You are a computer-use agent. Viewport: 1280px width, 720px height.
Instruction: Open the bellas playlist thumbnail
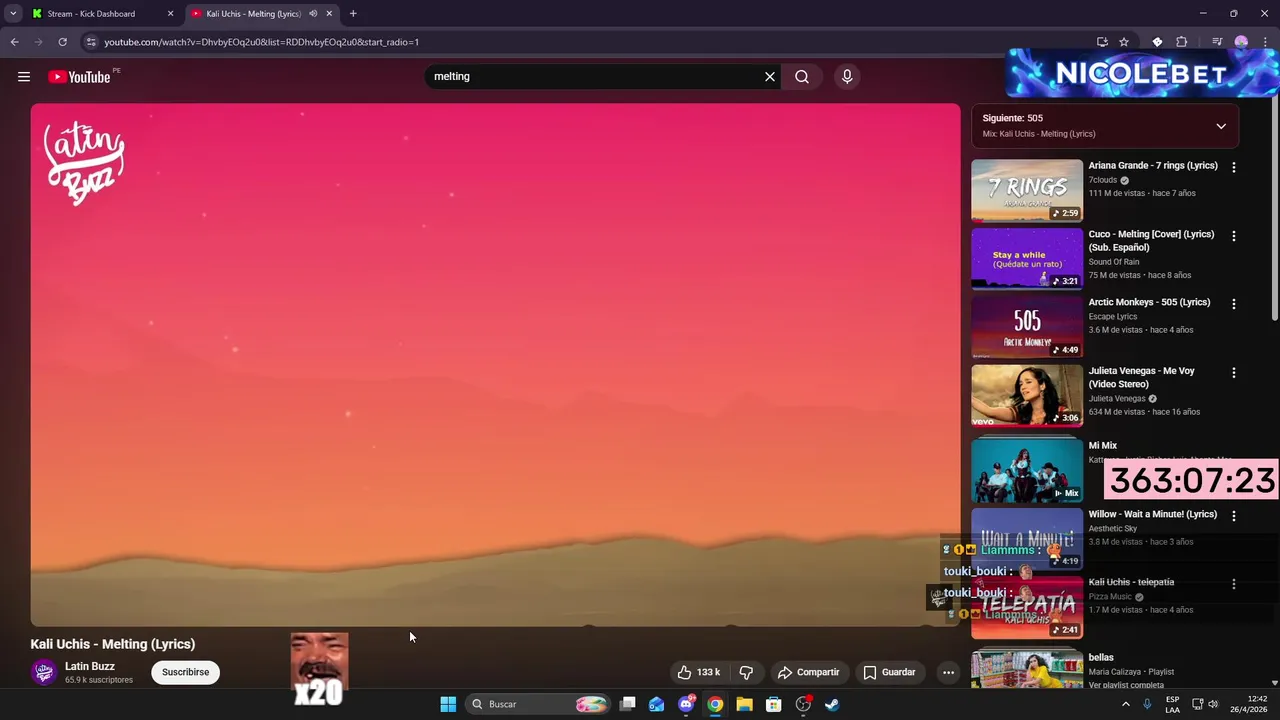pos(1027,670)
